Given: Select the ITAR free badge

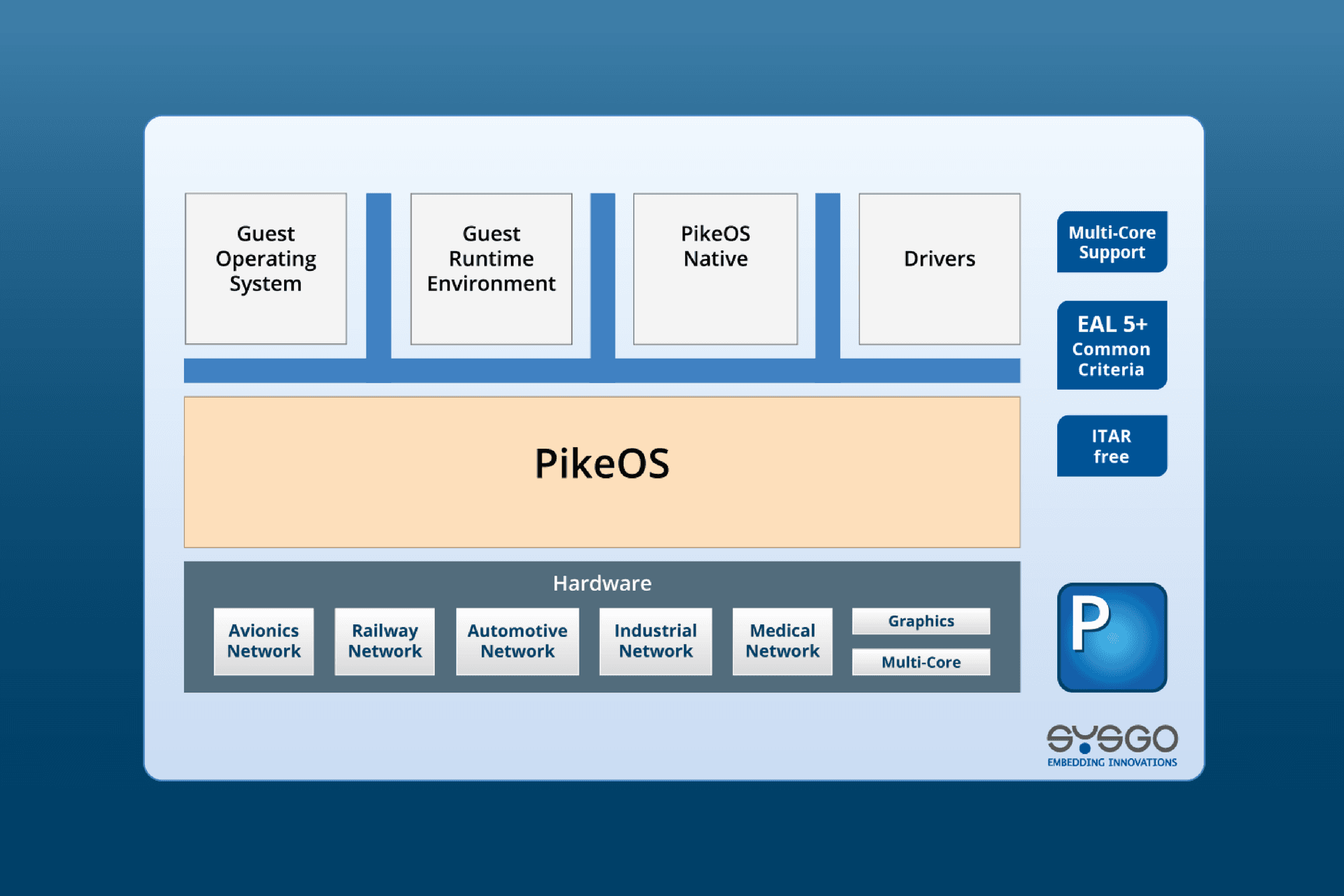Looking at the screenshot, I should [1112, 446].
